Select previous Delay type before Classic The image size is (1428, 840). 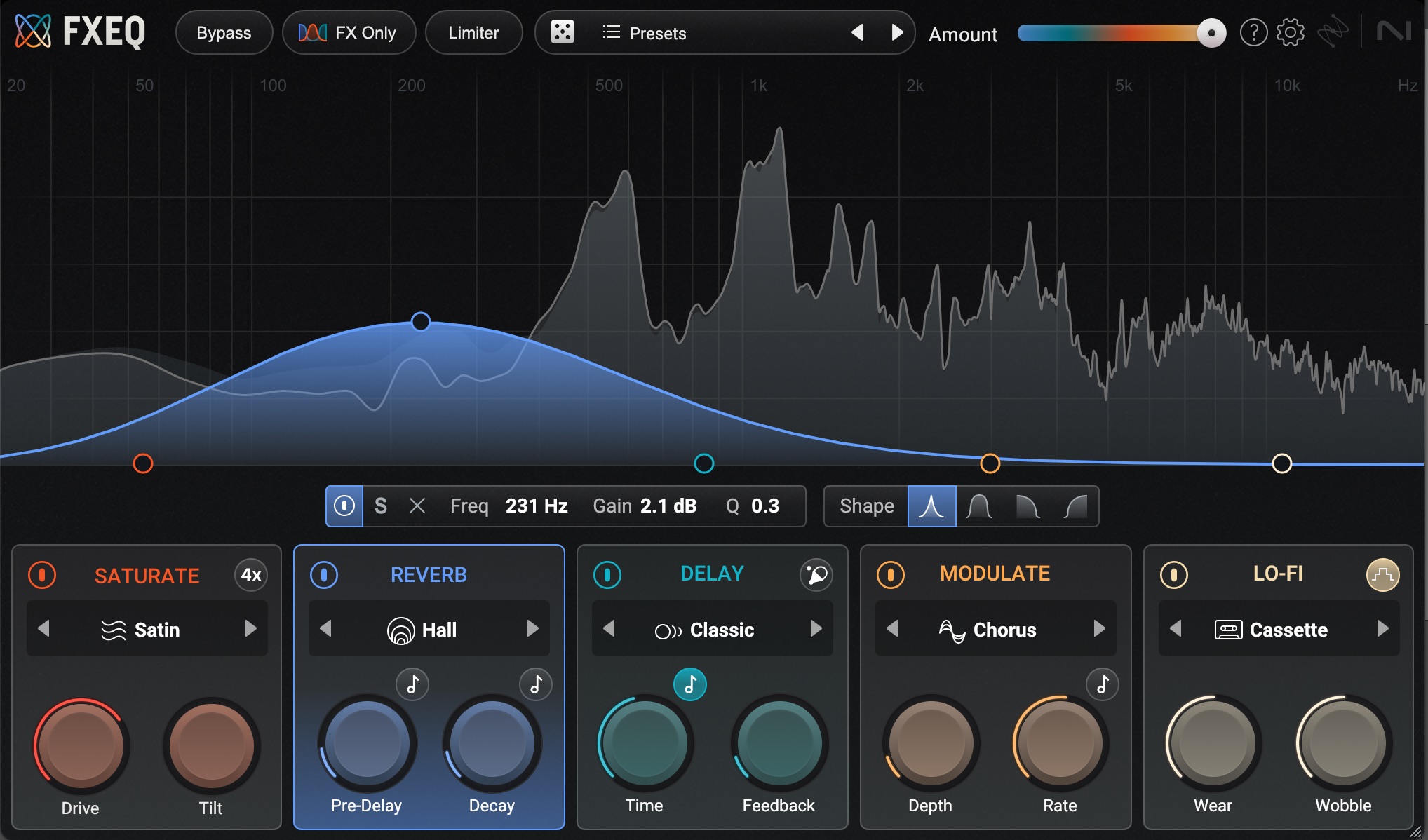(609, 628)
